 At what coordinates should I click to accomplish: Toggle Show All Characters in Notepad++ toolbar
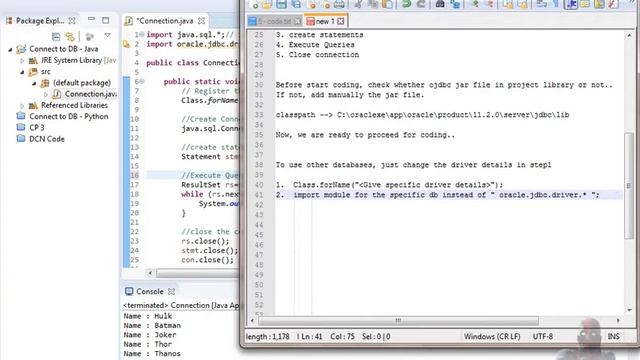(556, 4)
